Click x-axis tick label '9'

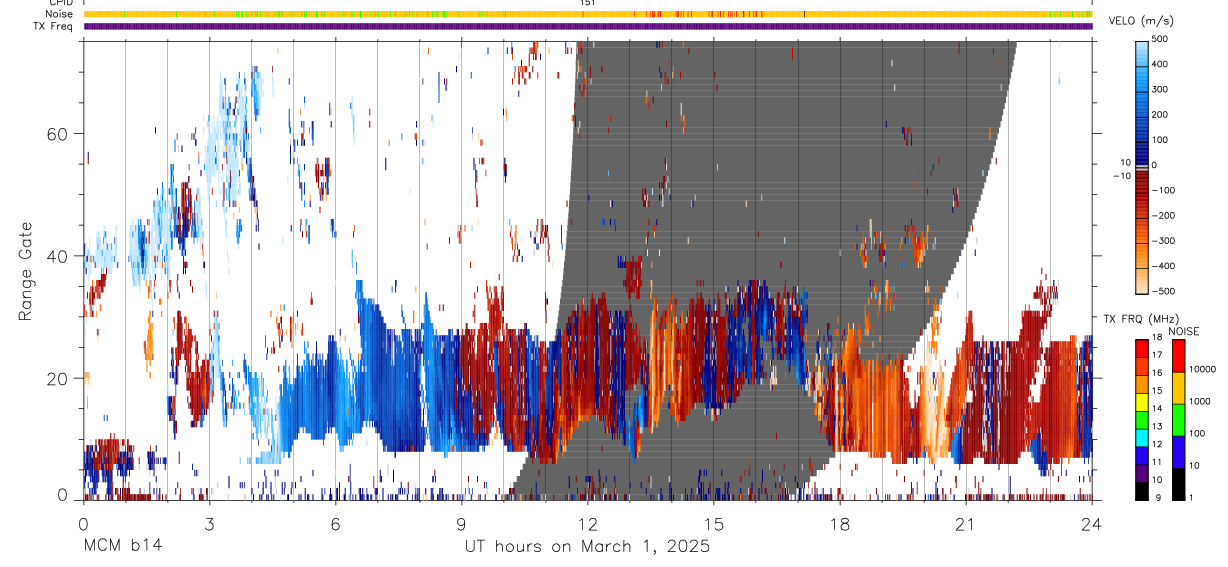click(462, 523)
